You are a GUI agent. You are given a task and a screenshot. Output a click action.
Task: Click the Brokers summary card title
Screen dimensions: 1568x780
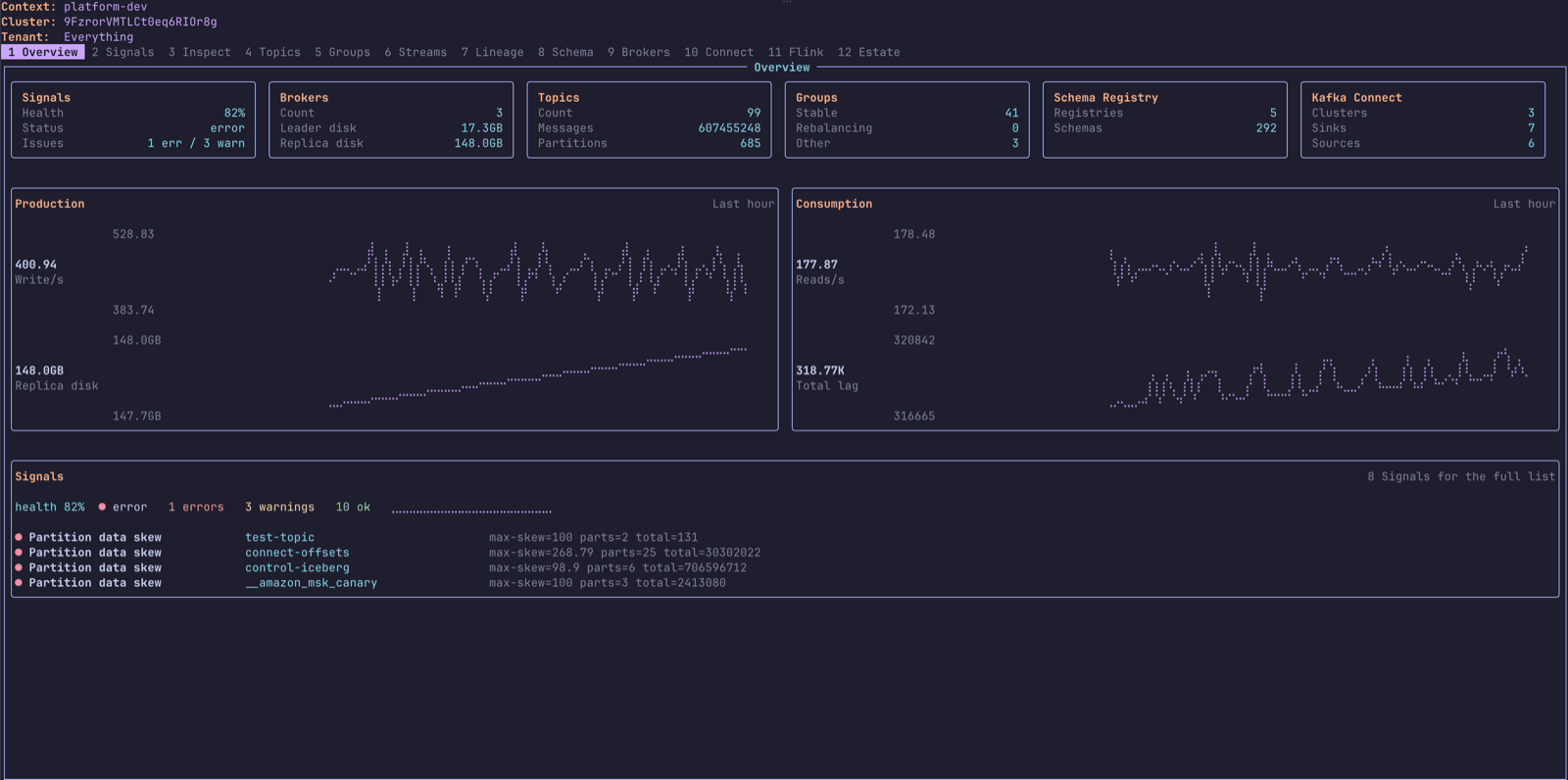[x=304, y=97]
